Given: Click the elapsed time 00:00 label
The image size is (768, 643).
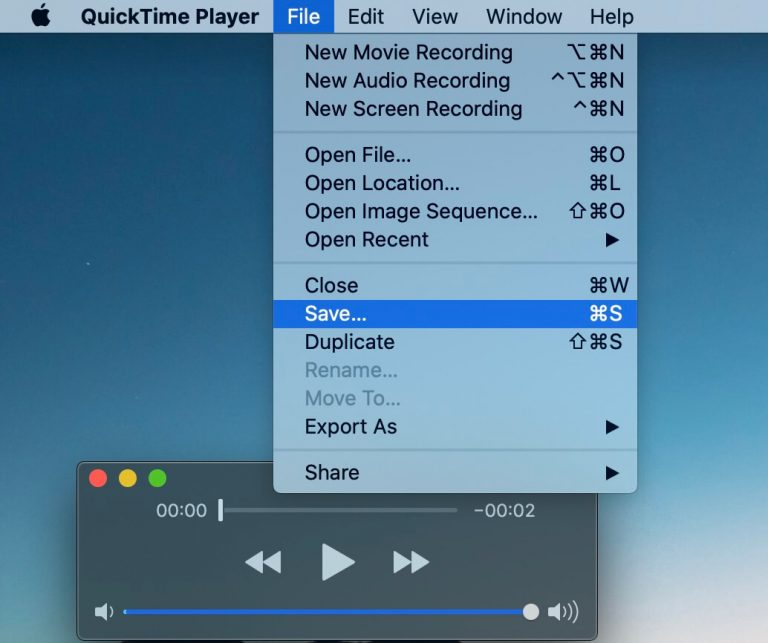Looking at the screenshot, I should 181,511.
